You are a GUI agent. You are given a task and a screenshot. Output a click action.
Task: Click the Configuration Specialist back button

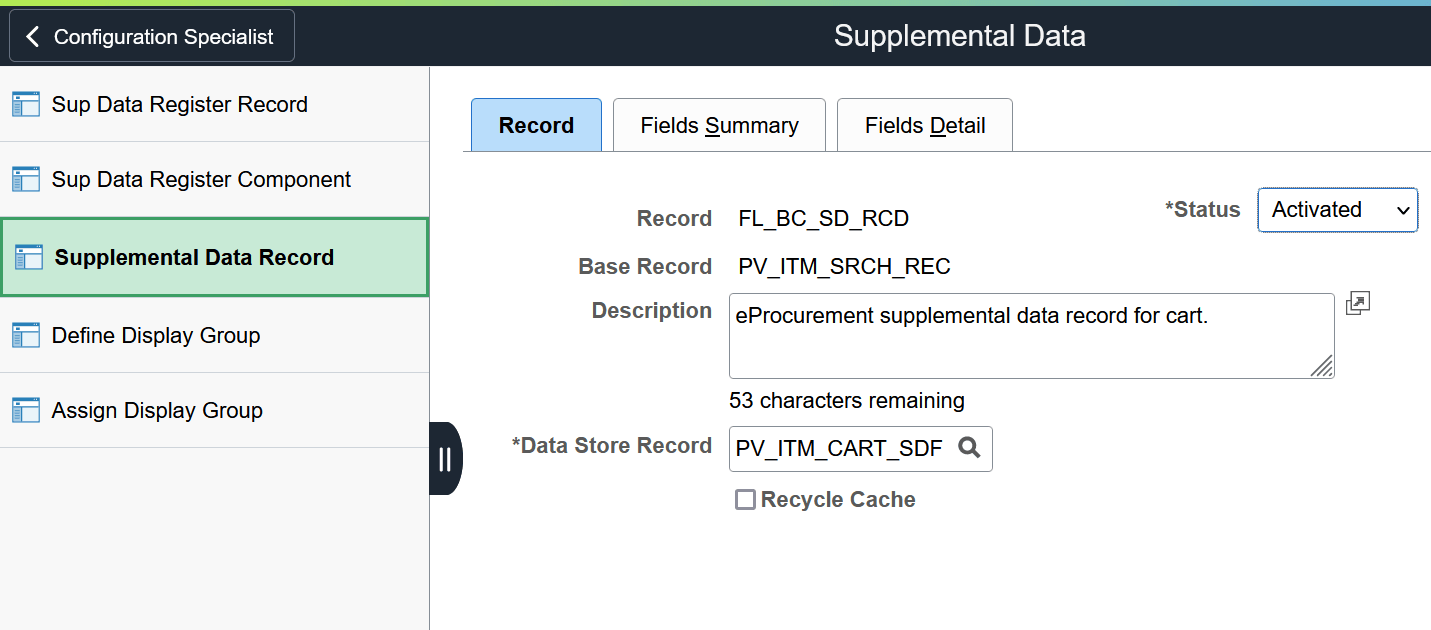pos(151,35)
